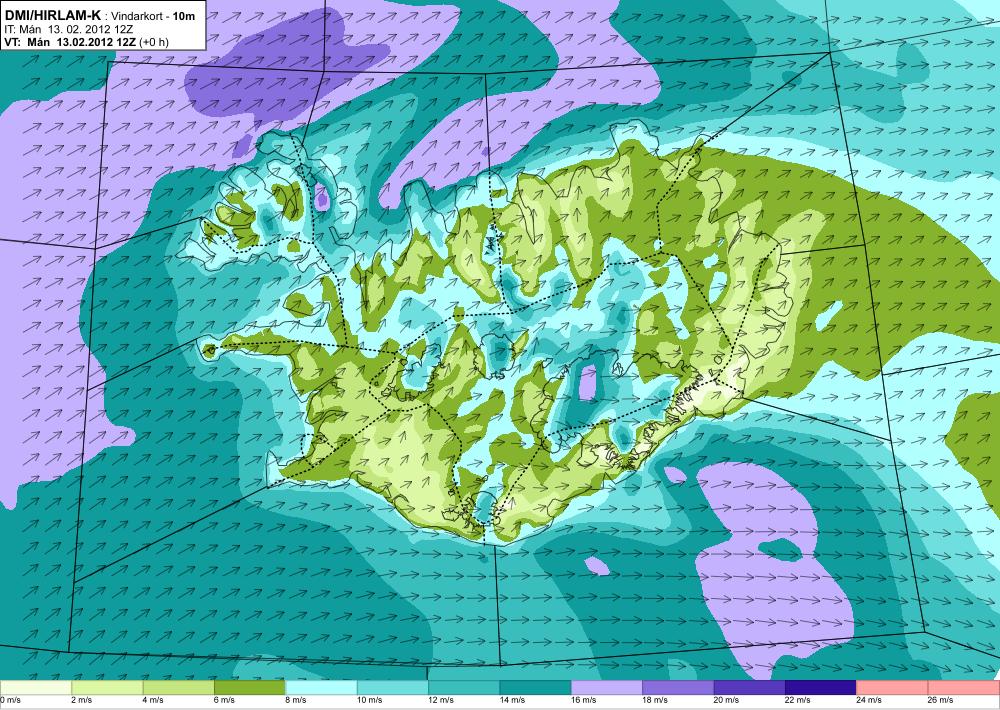Select the olive green 6–8 m/s legend swatch
The height and width of the screenshot is (710, 1000).
[x=250, y=688]
